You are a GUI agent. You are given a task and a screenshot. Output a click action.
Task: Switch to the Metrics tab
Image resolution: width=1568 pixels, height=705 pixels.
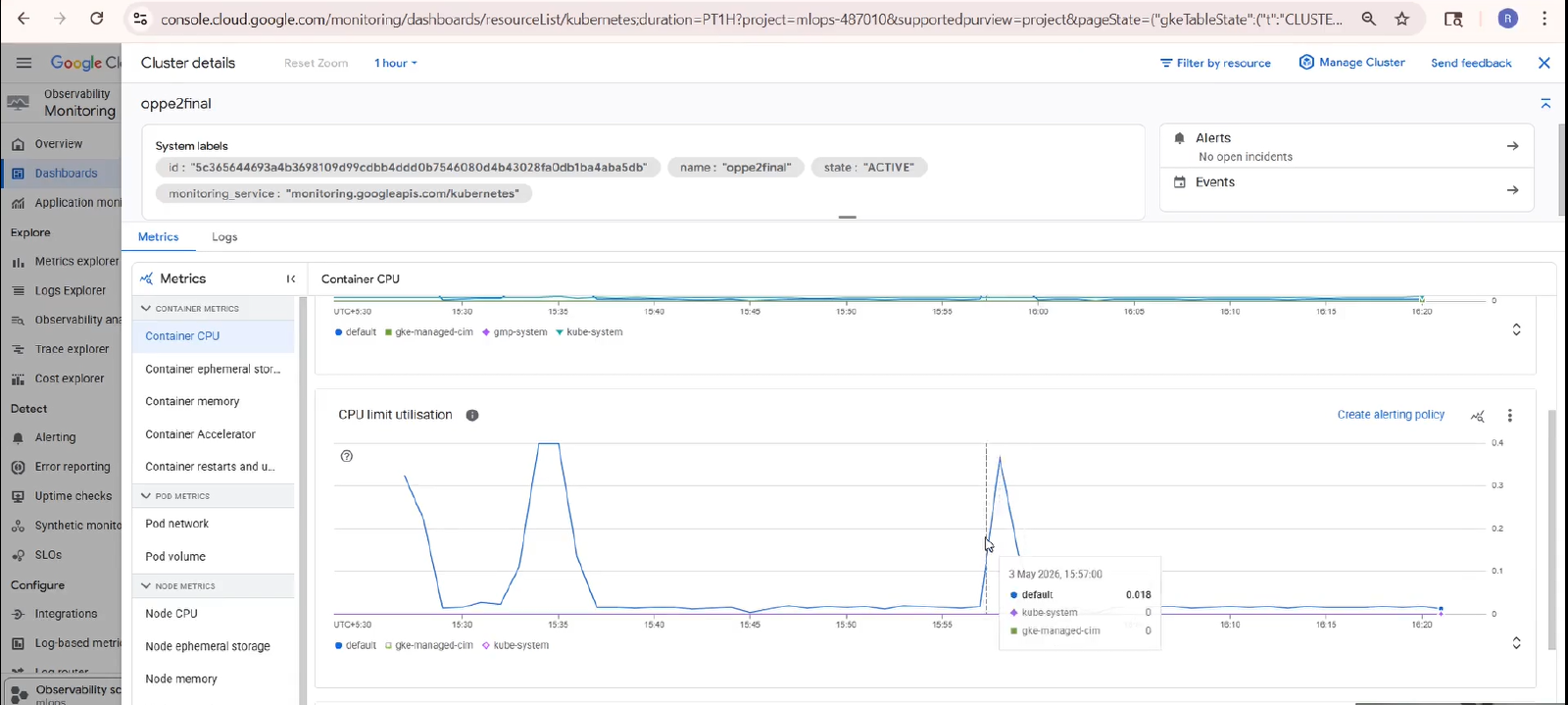click(158, 237)
